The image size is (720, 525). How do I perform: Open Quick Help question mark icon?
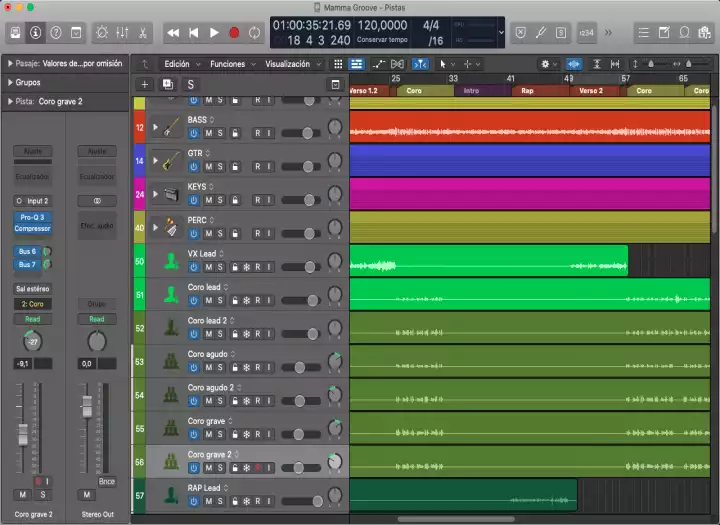[x=56, y=33]
